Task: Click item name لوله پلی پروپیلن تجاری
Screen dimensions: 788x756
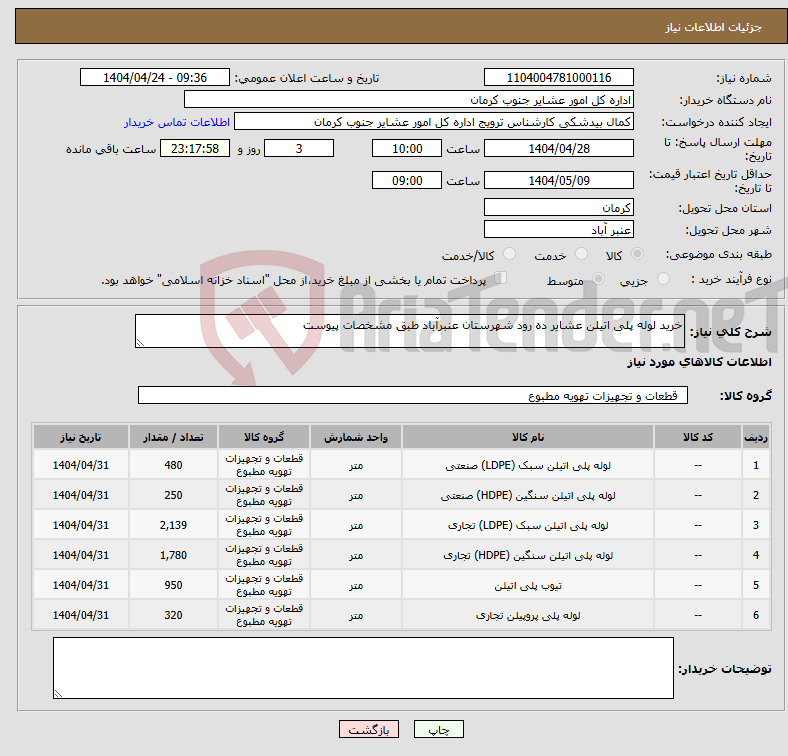Action: [x=528, y=615]
